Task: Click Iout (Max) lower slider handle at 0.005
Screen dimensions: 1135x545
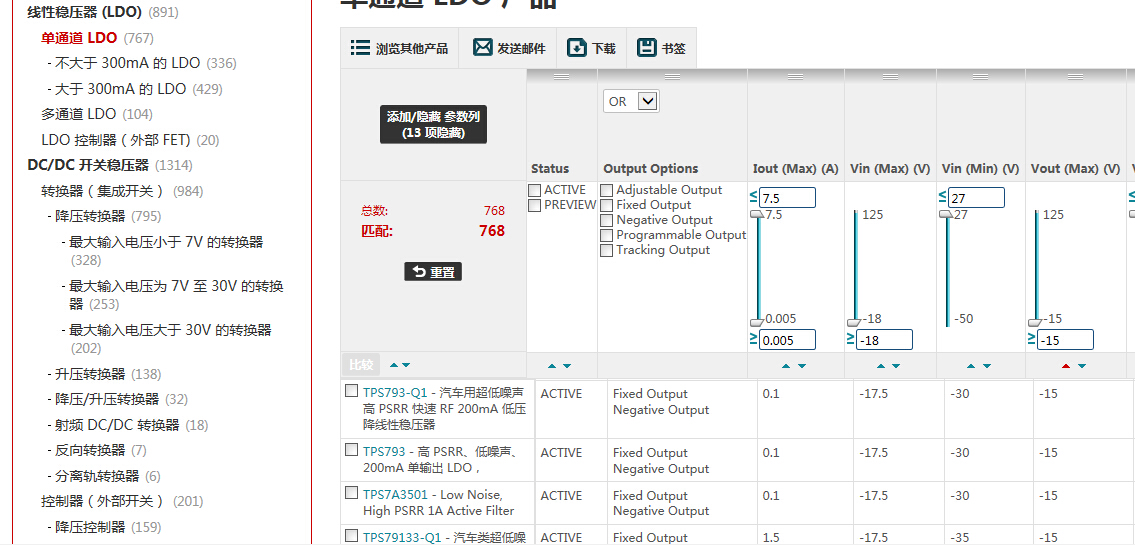Action: click(756, 321)
